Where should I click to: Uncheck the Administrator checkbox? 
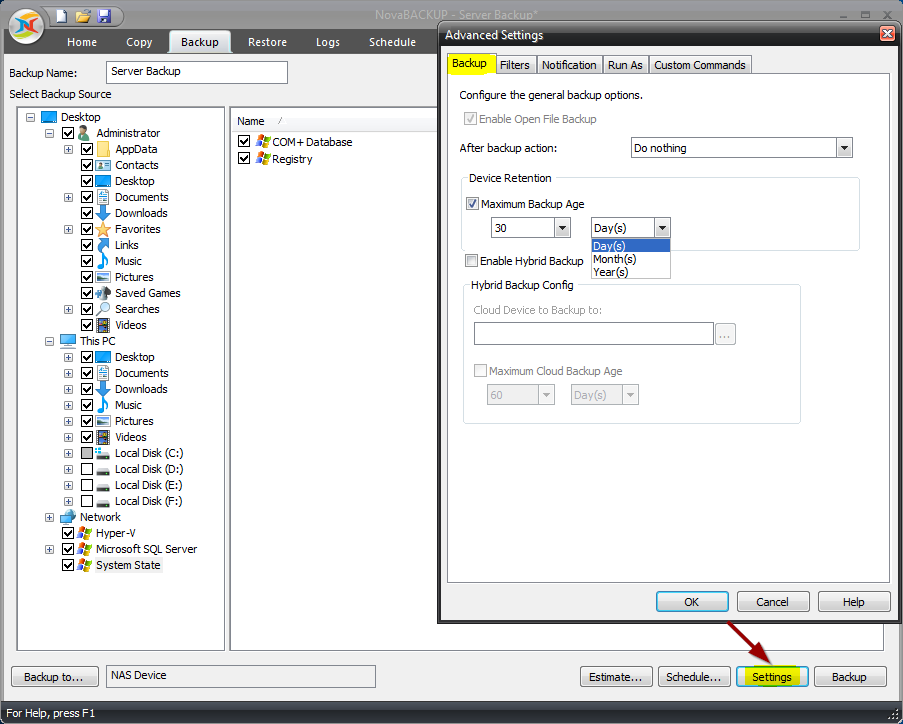(x=68, y=133)
